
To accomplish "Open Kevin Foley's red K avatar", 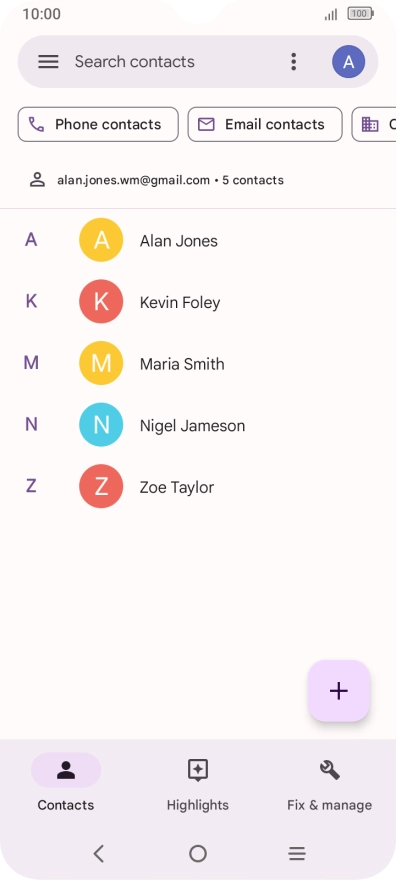I will 101,302.
